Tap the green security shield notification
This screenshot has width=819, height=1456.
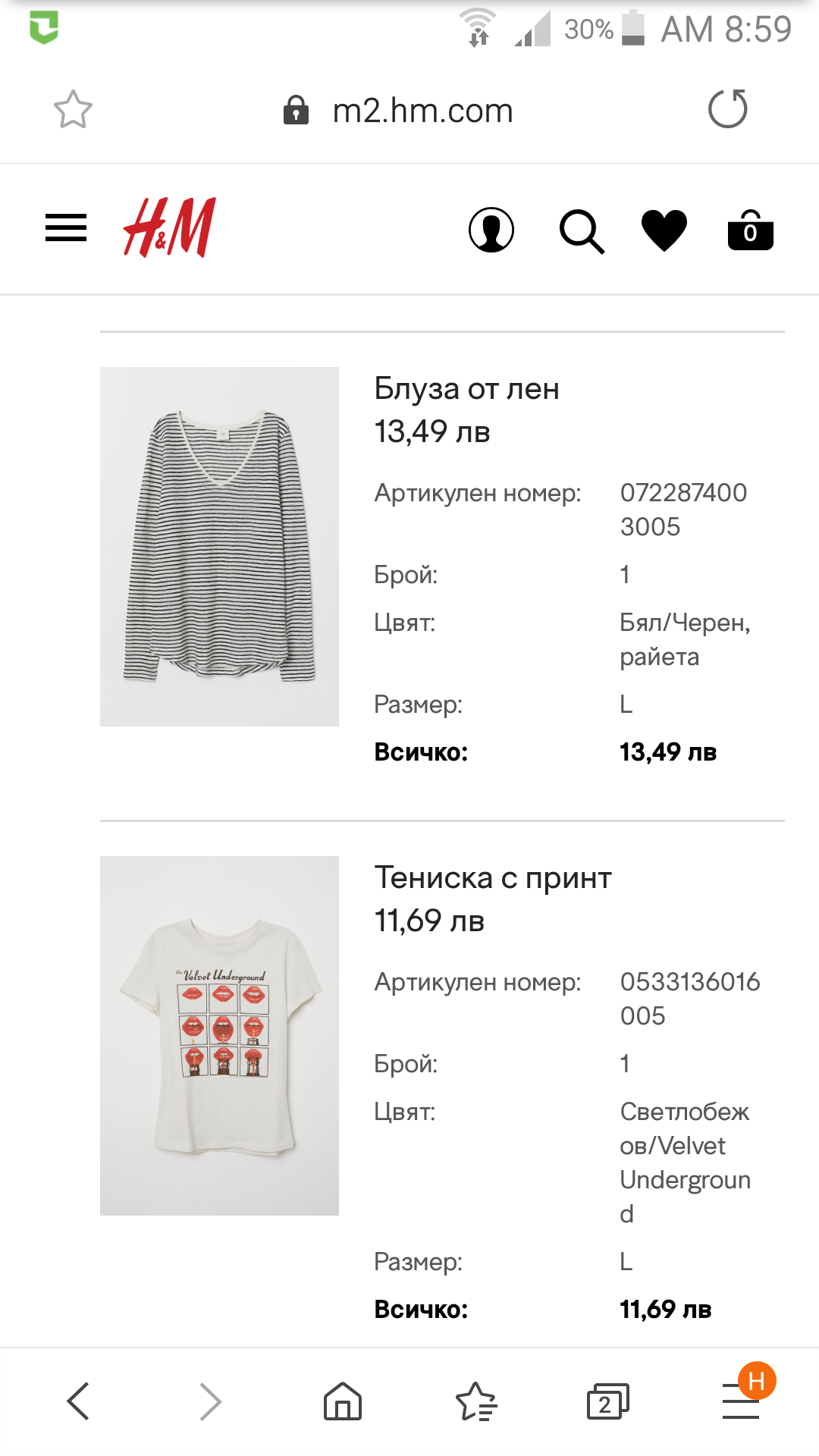pyautogui.click(x=44, y=29)
